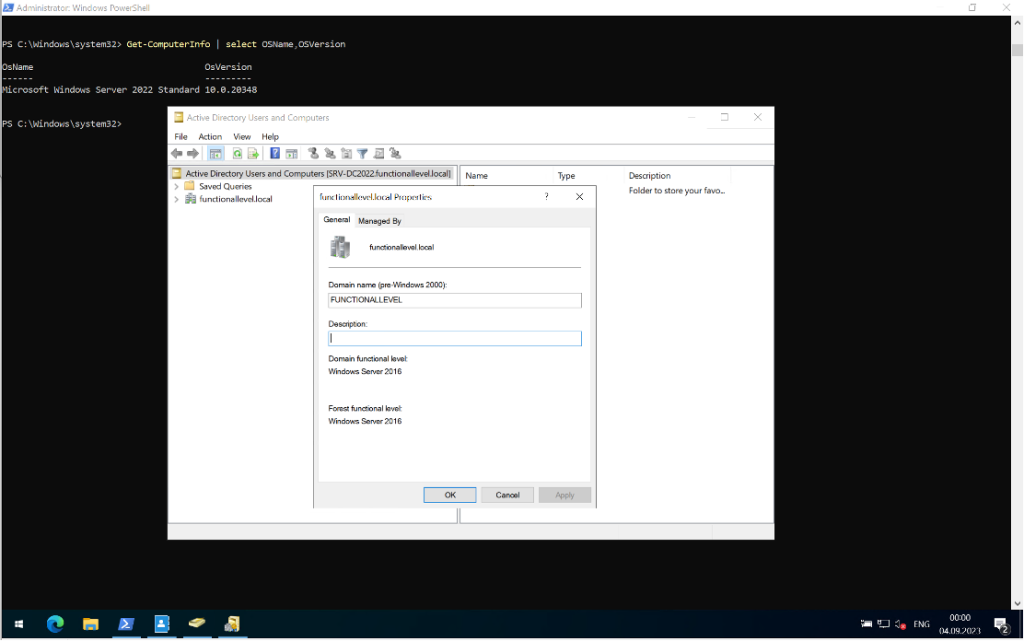This screenshot has width=1024, height=641.
Task: Open the filter options funnel icon
Action: [x=361, y=153]
